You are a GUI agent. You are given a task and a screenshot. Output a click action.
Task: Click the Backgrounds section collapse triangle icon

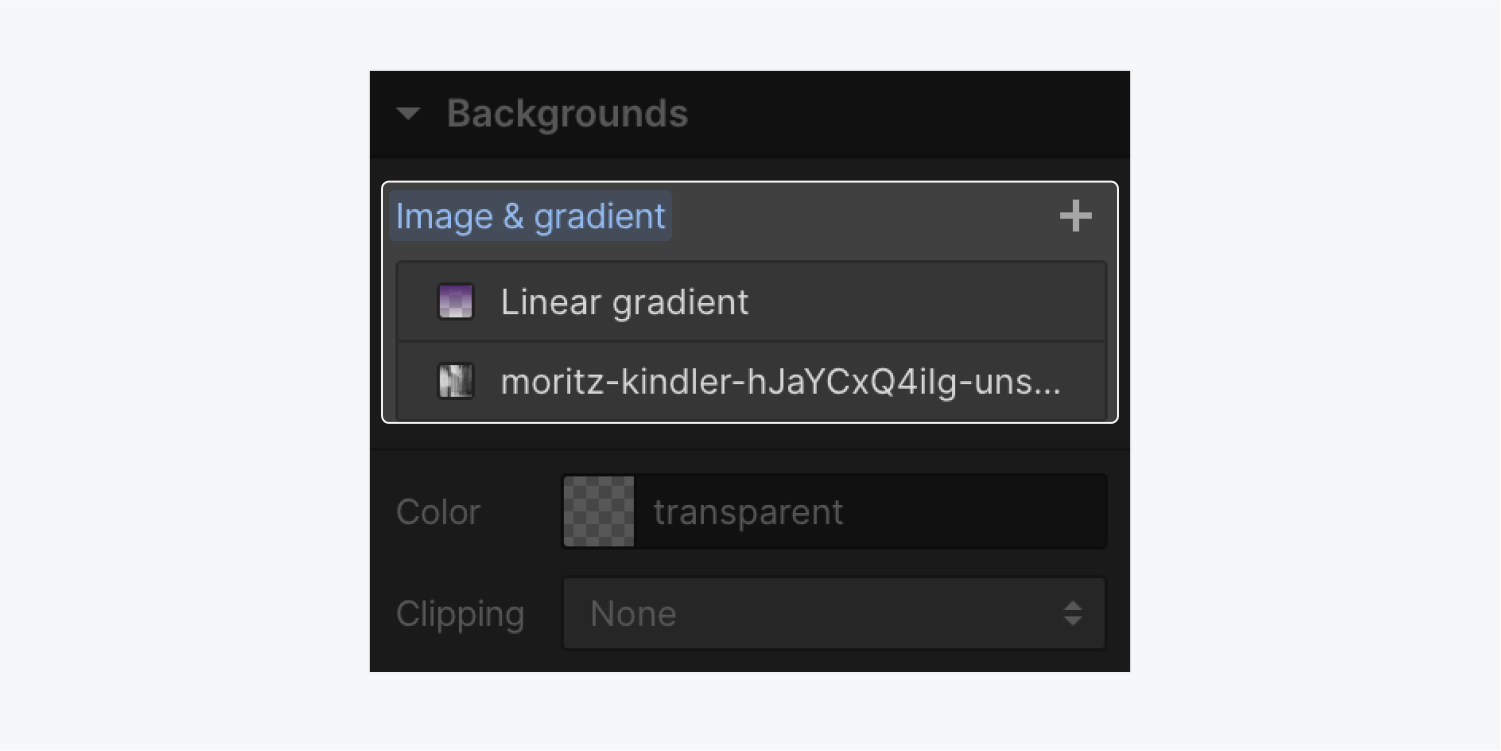coord(409,113)
